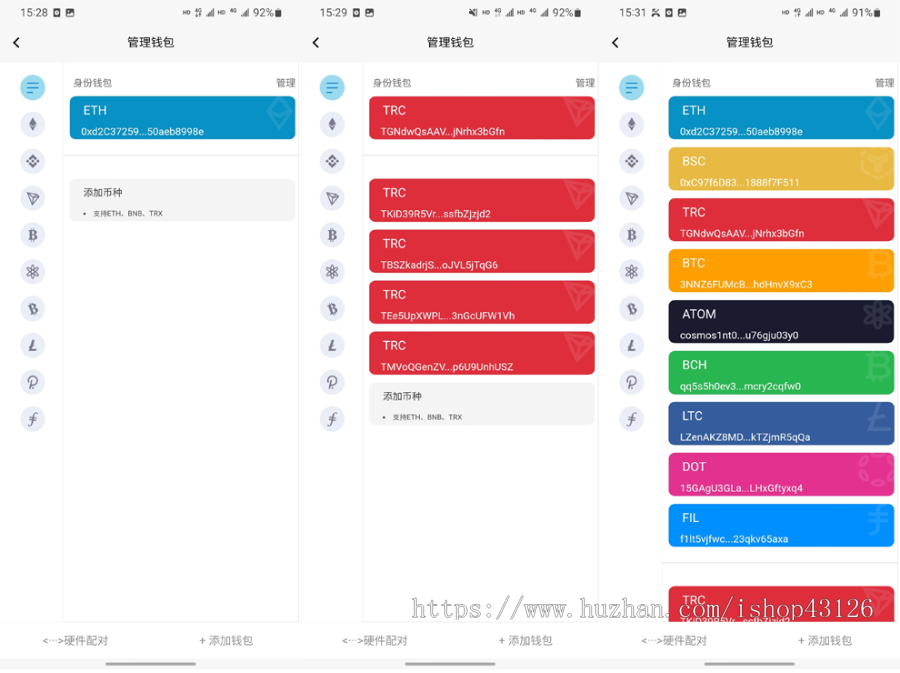Select the all-wallets list icon in 15:28 screen
This screenshot has height=673, width=900.
(x=33, y=88)
